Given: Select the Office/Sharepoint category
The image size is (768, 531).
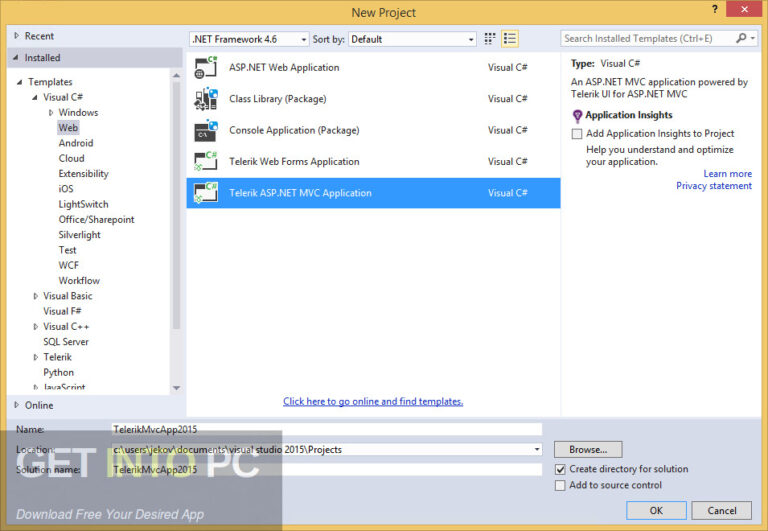Looking at the screenshot, I should pyautogui.click(x=96, y=219).
